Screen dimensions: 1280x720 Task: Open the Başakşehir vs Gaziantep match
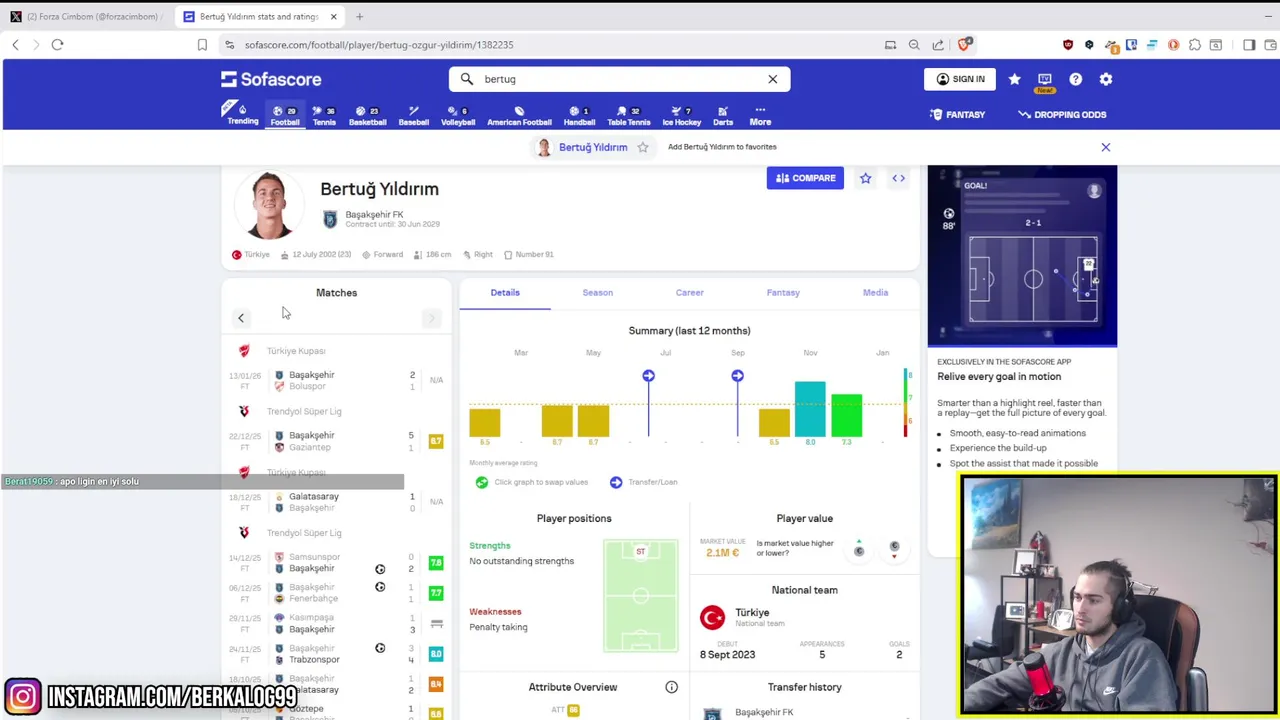click(x=336, y=441)
